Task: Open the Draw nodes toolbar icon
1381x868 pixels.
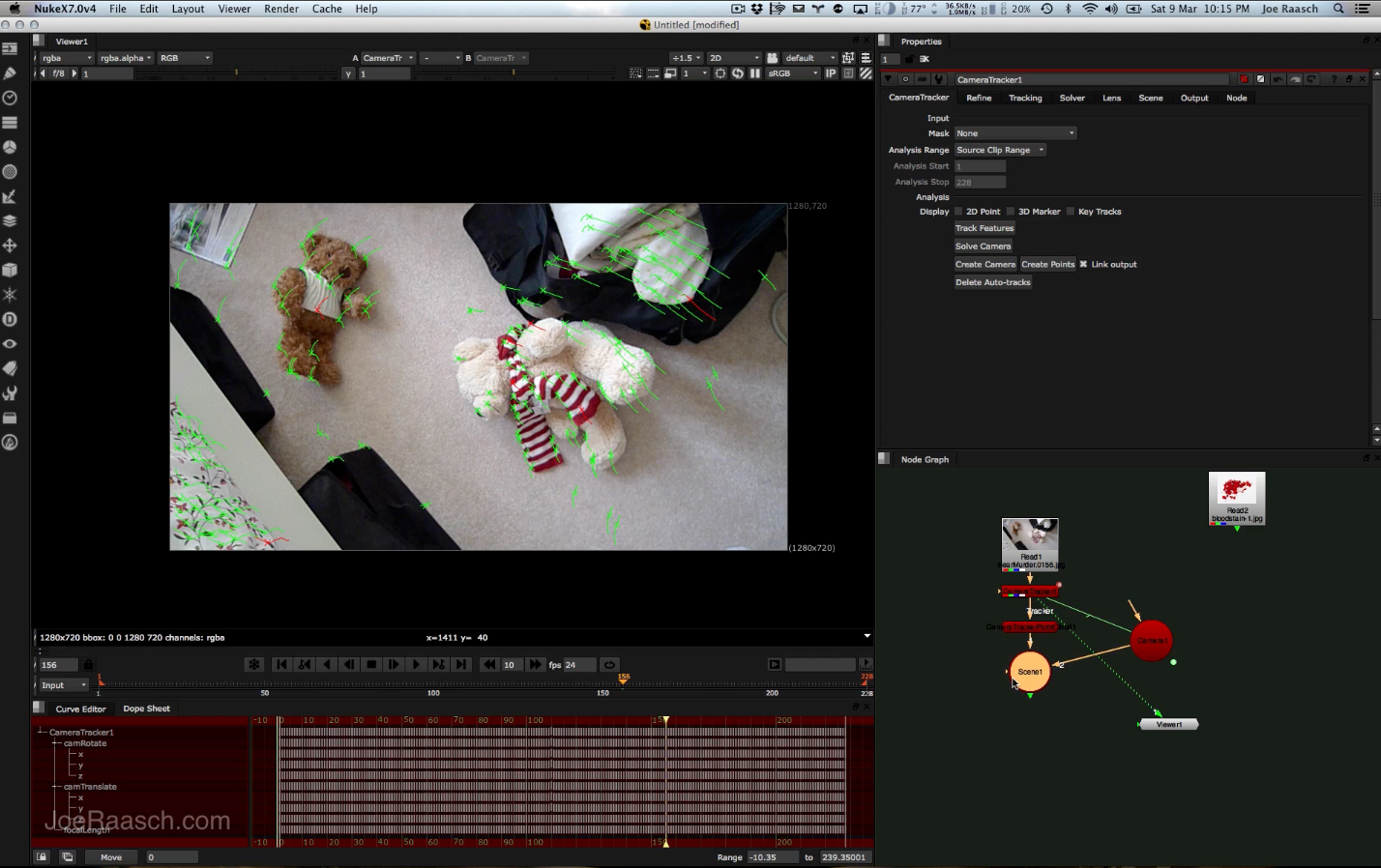Action: (x=10, y=73)
